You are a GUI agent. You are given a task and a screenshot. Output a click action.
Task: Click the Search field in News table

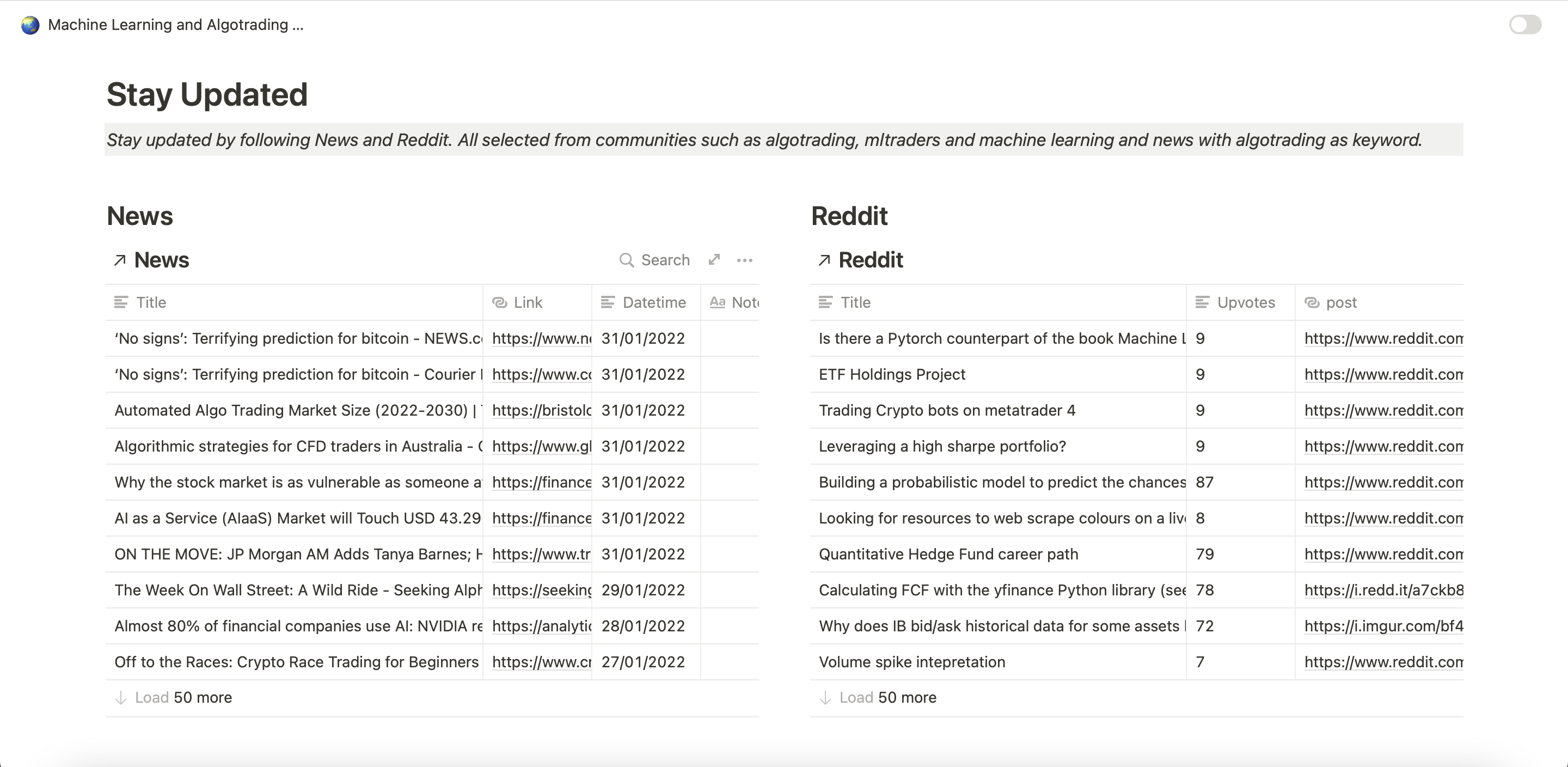[665, 260]
